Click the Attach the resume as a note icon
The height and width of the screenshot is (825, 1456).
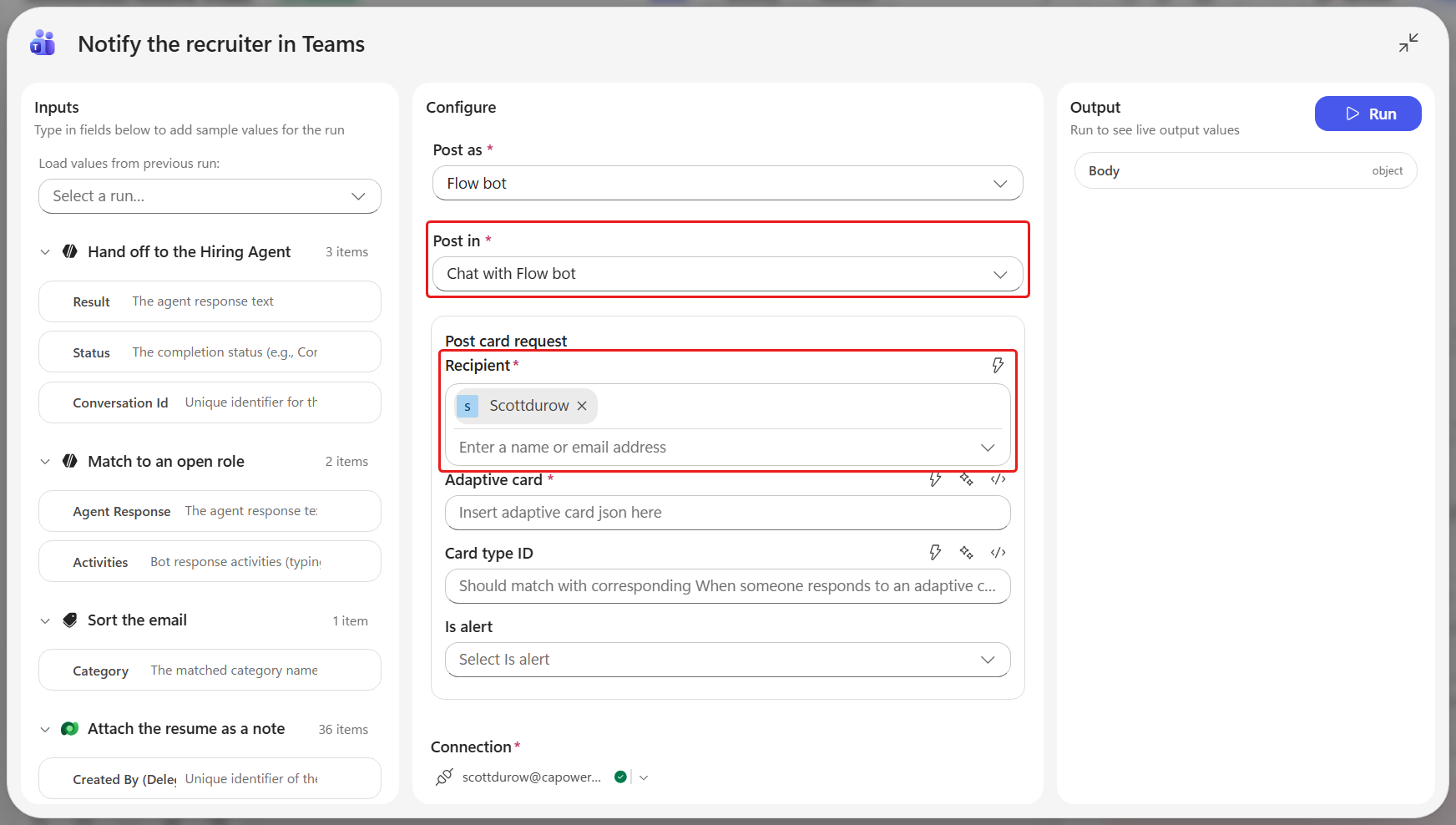70,729
